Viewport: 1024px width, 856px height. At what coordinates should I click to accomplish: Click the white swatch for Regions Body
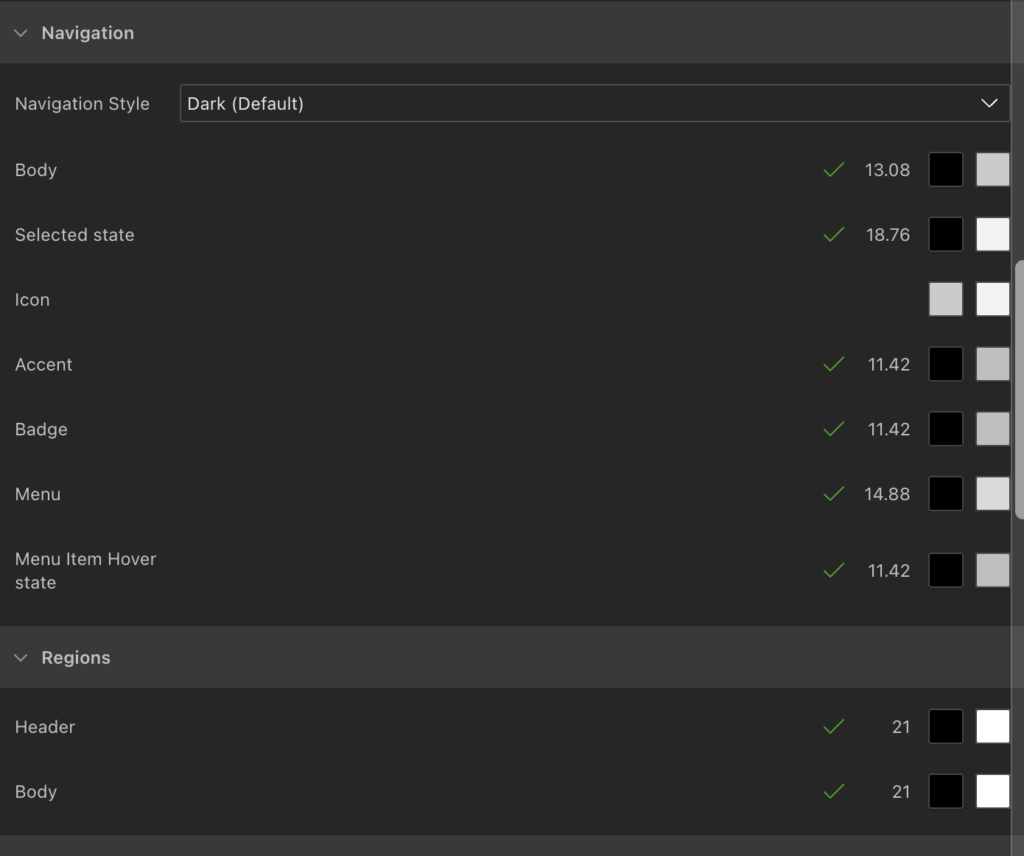tap(992, 792)
